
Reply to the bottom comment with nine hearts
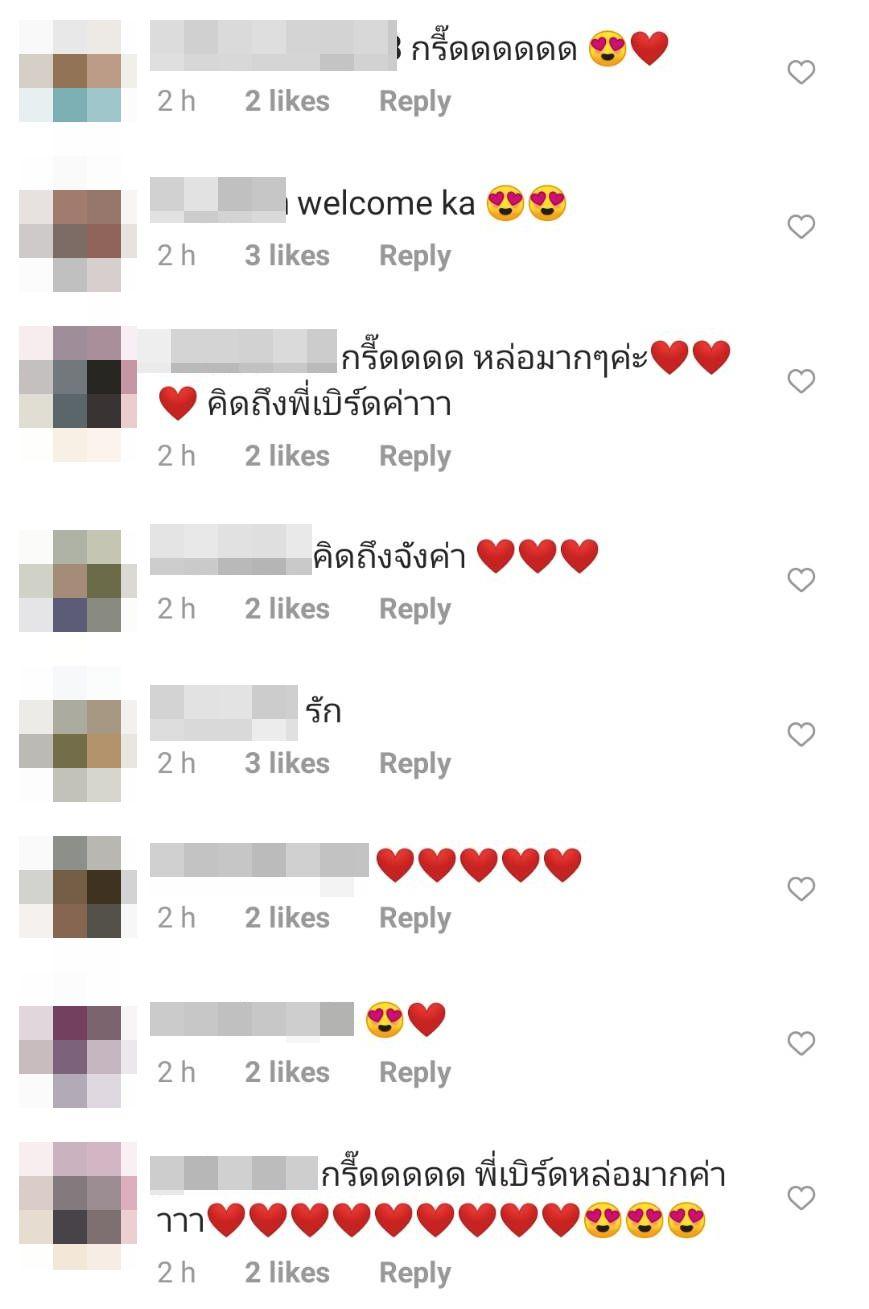click(415, 1273)
